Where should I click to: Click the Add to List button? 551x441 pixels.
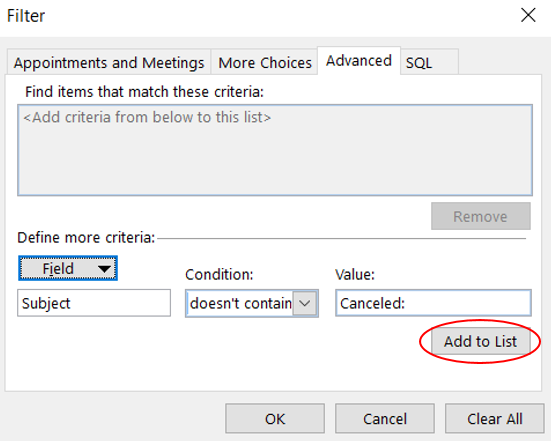[x=480, y=341]
